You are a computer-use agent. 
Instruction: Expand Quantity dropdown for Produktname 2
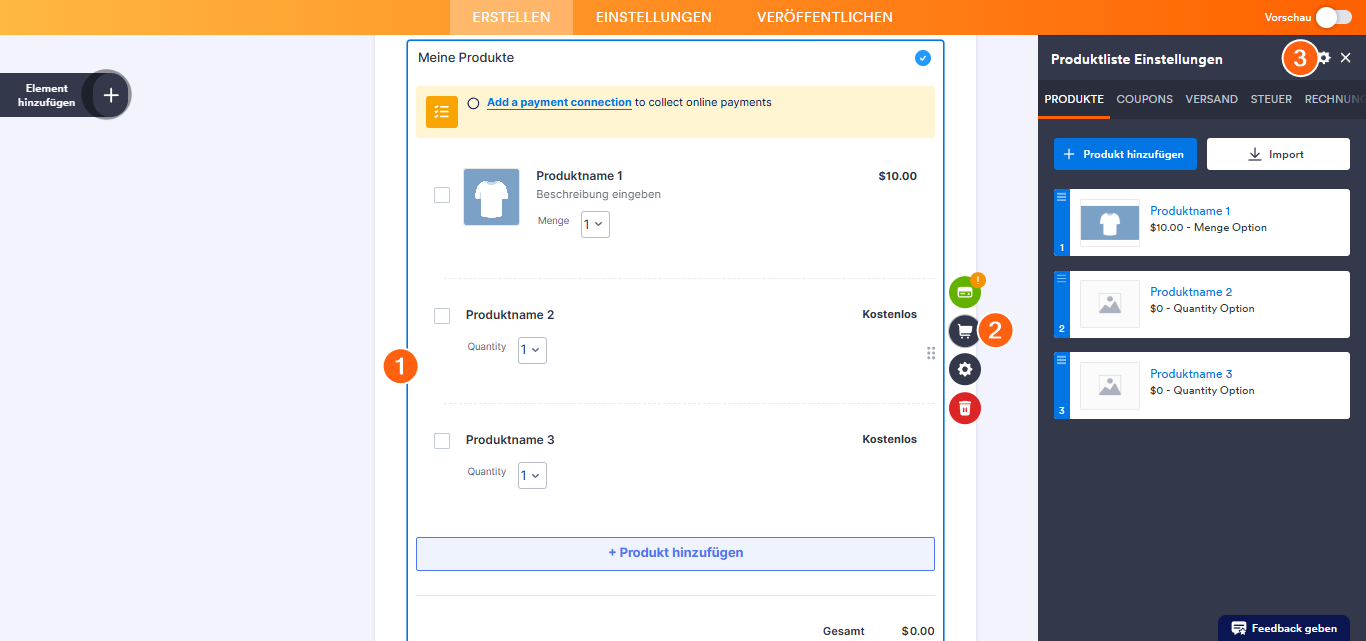click(532, 350)
